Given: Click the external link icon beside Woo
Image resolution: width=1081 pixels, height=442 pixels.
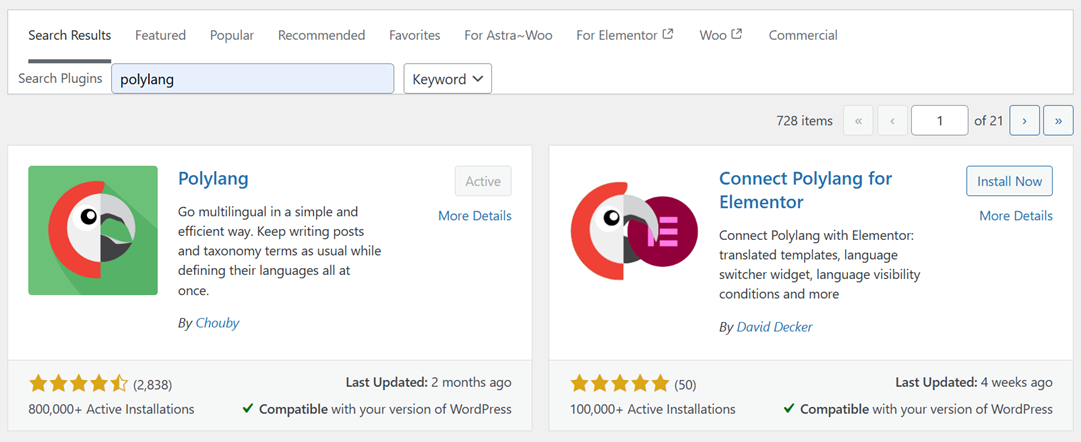Looking at the screenshot, I should point(736,34).
